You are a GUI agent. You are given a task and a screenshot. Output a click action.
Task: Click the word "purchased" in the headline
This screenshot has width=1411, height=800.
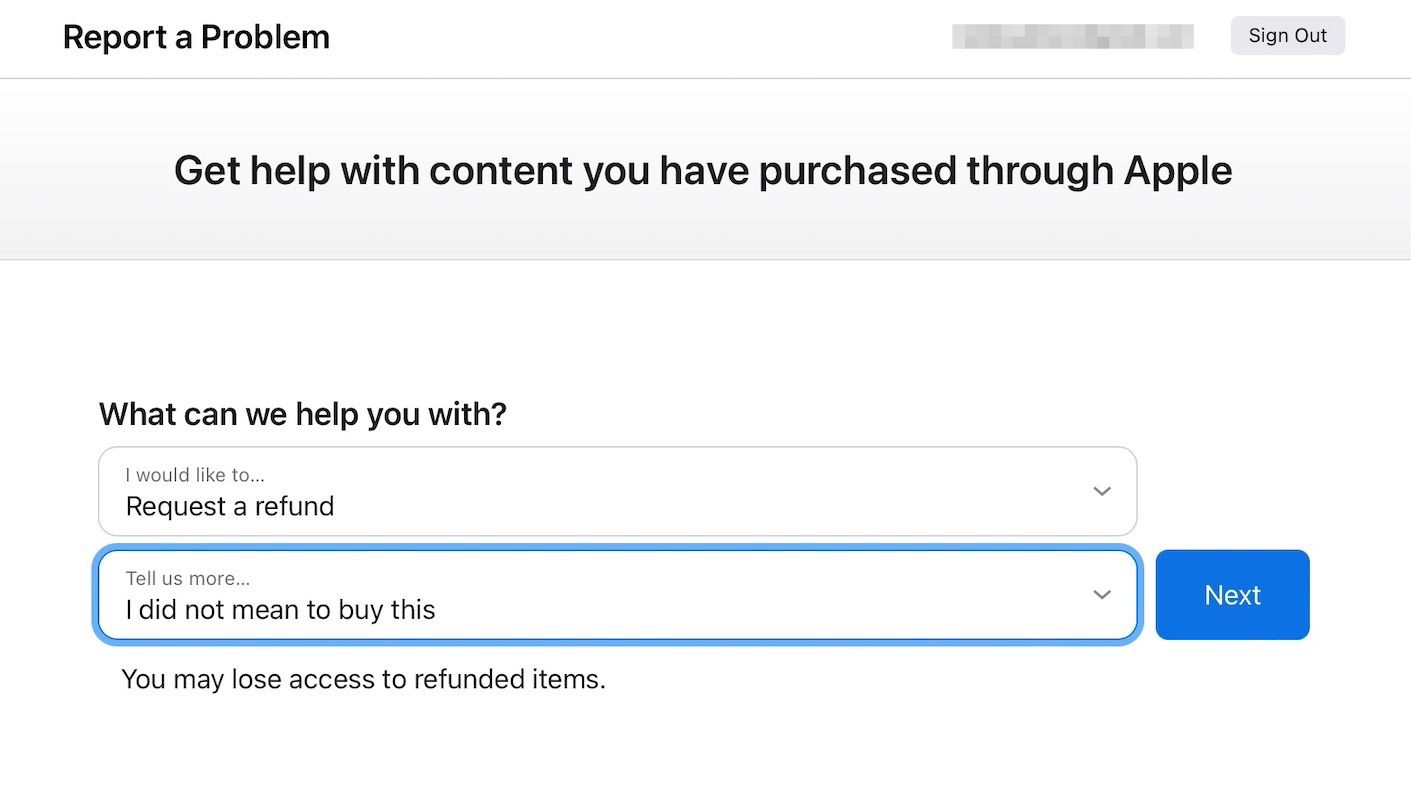point(856,170)
